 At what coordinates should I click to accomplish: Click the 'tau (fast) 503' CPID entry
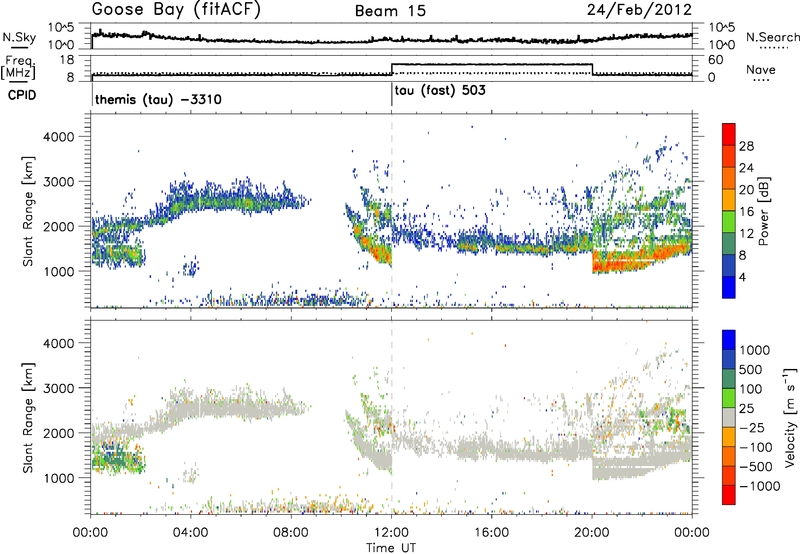(x=440, y=91)
